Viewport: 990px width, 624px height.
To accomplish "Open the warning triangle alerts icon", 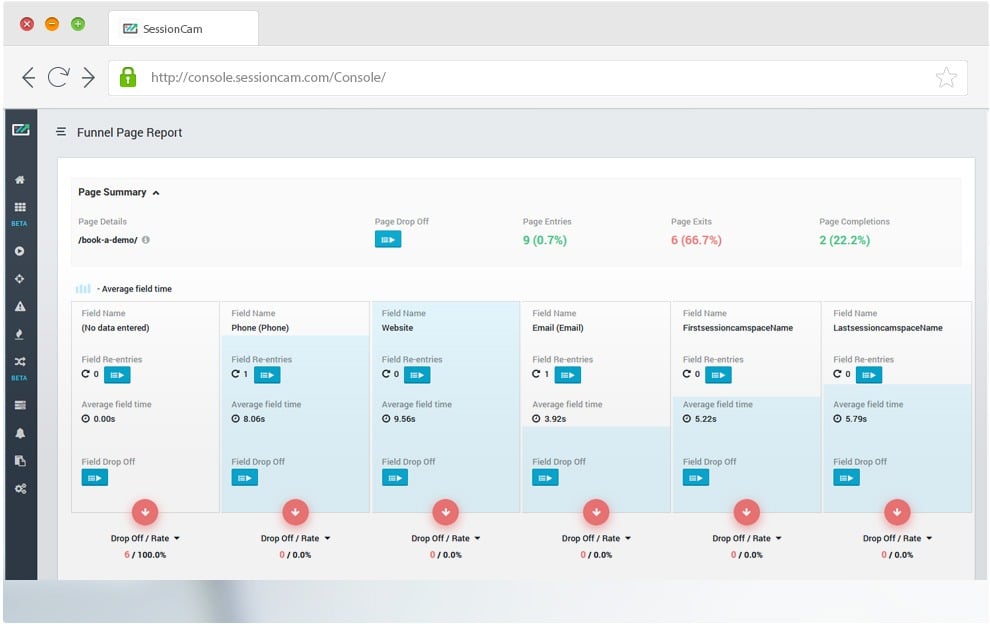I will coord(20,306).
